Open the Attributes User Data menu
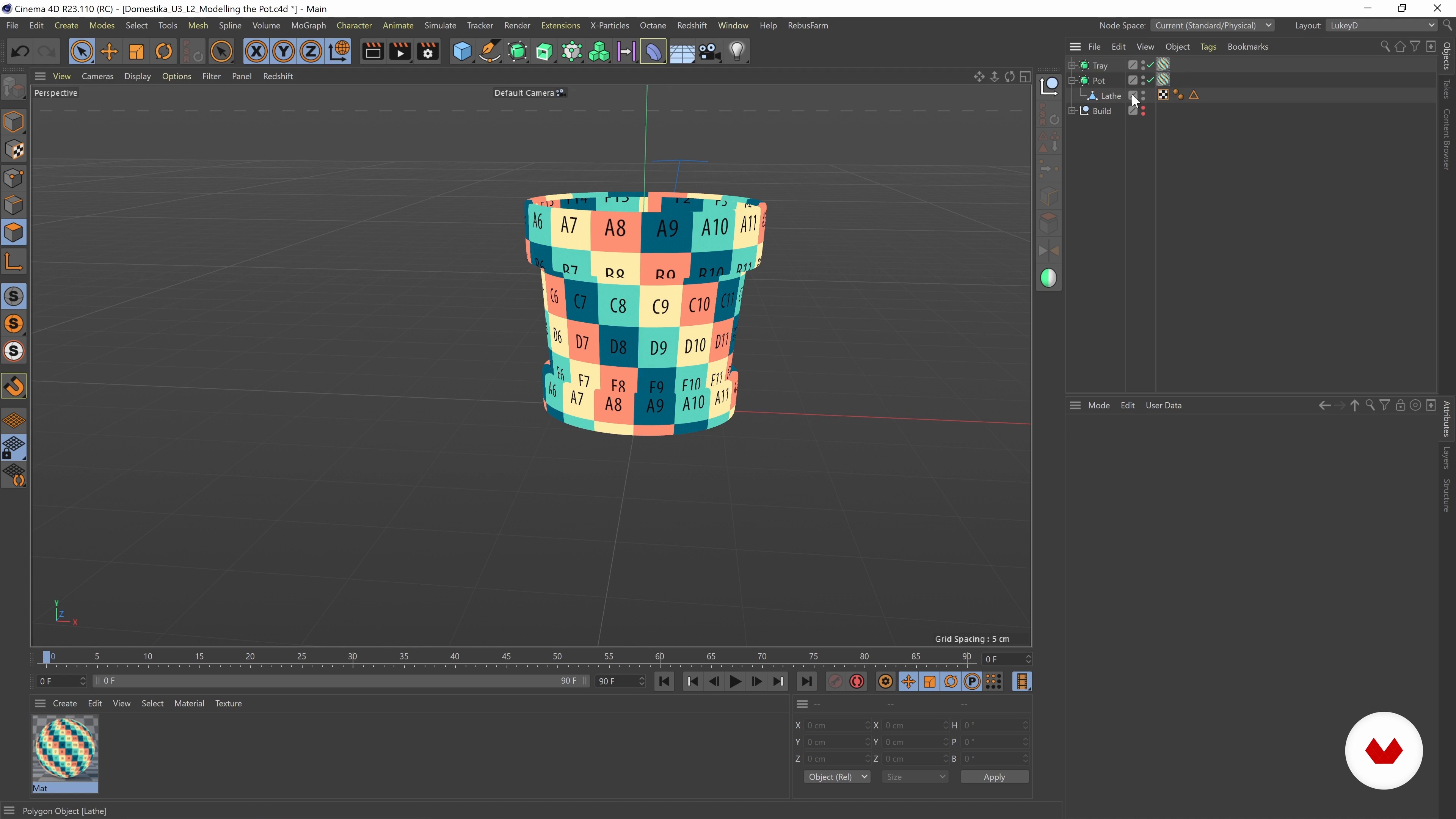 [1163, 405]
